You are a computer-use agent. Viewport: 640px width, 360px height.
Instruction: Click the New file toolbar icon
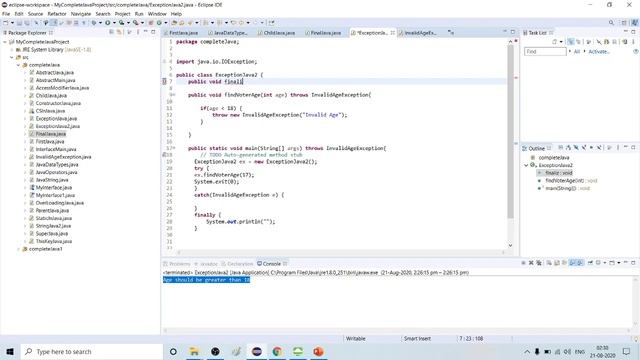(x=5, y=23)
